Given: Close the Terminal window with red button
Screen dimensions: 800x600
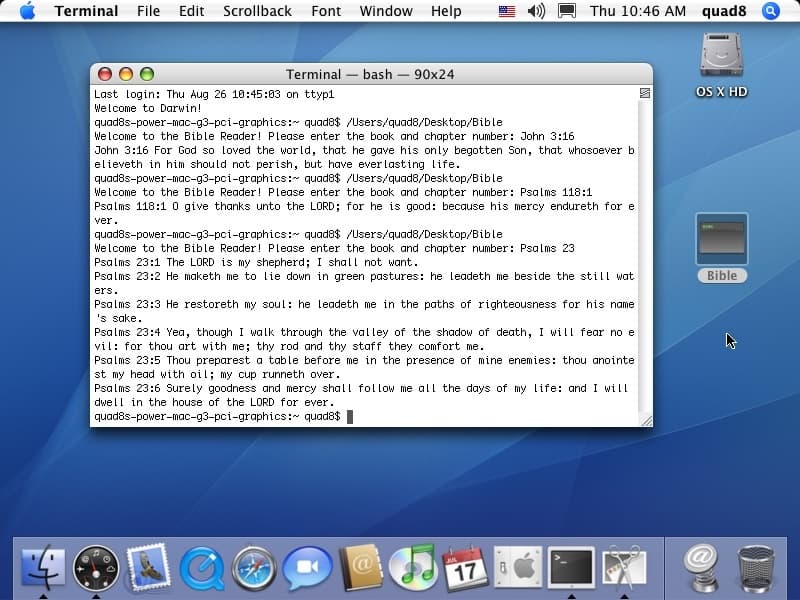Looking at the screenshot, I should (105, 74).
